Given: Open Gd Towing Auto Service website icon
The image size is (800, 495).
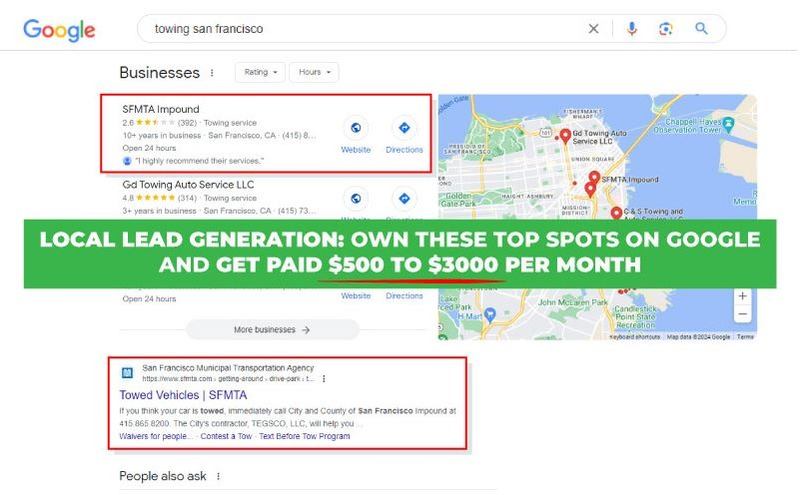Looking at the screenshot, I should (356, 197).
